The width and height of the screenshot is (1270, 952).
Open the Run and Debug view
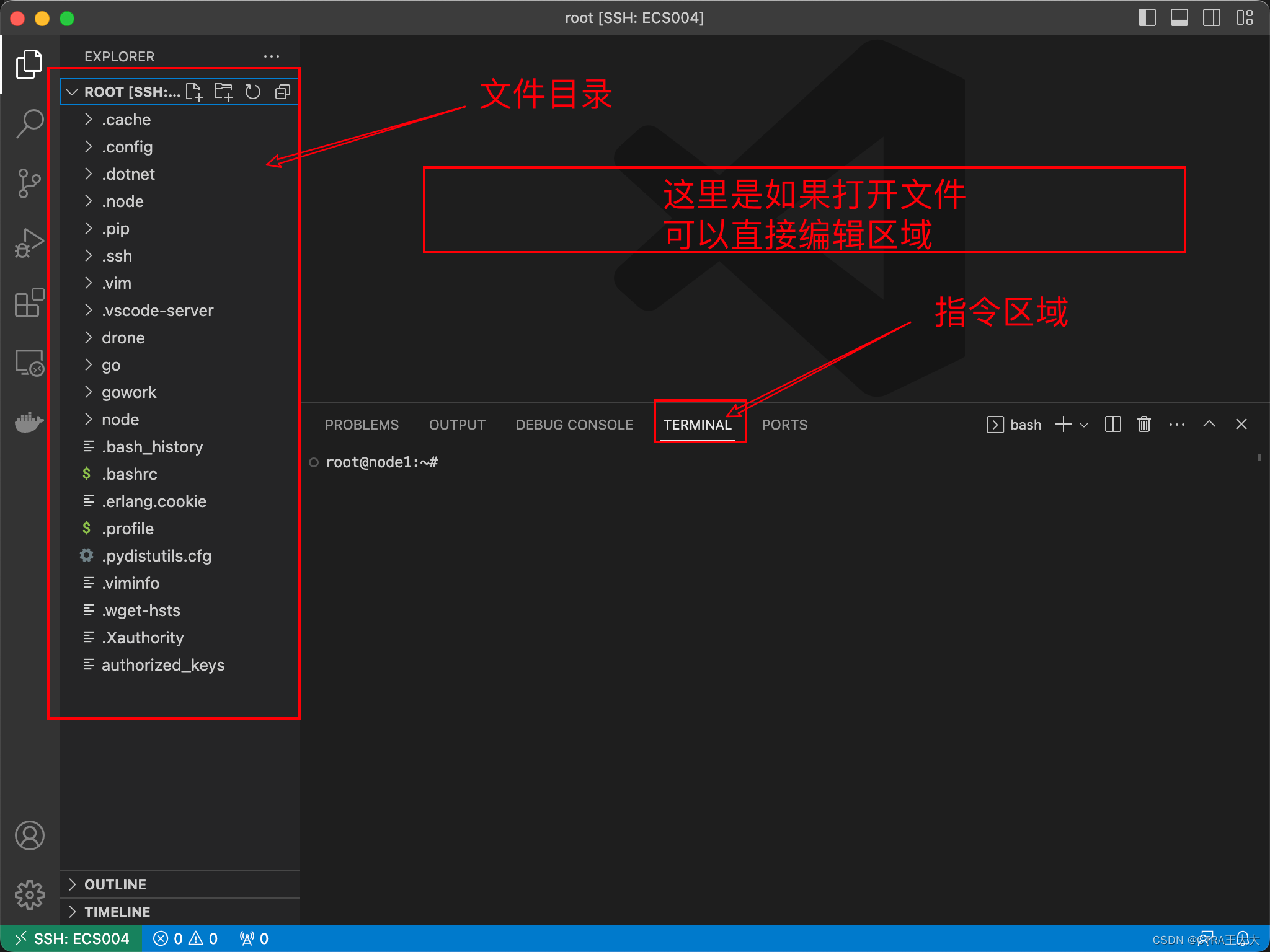coord(29,243)
